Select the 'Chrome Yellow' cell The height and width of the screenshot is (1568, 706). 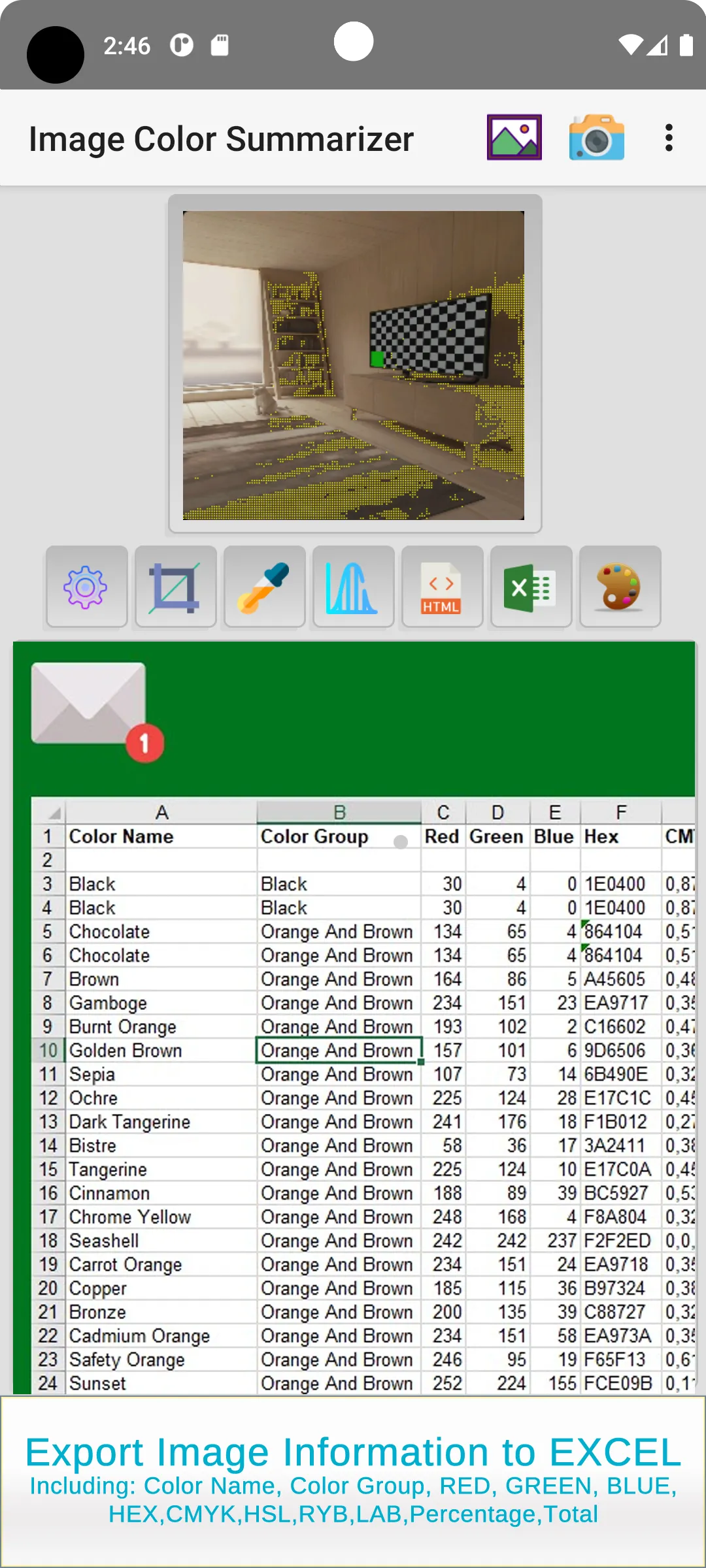click(x=161, y=1217)
